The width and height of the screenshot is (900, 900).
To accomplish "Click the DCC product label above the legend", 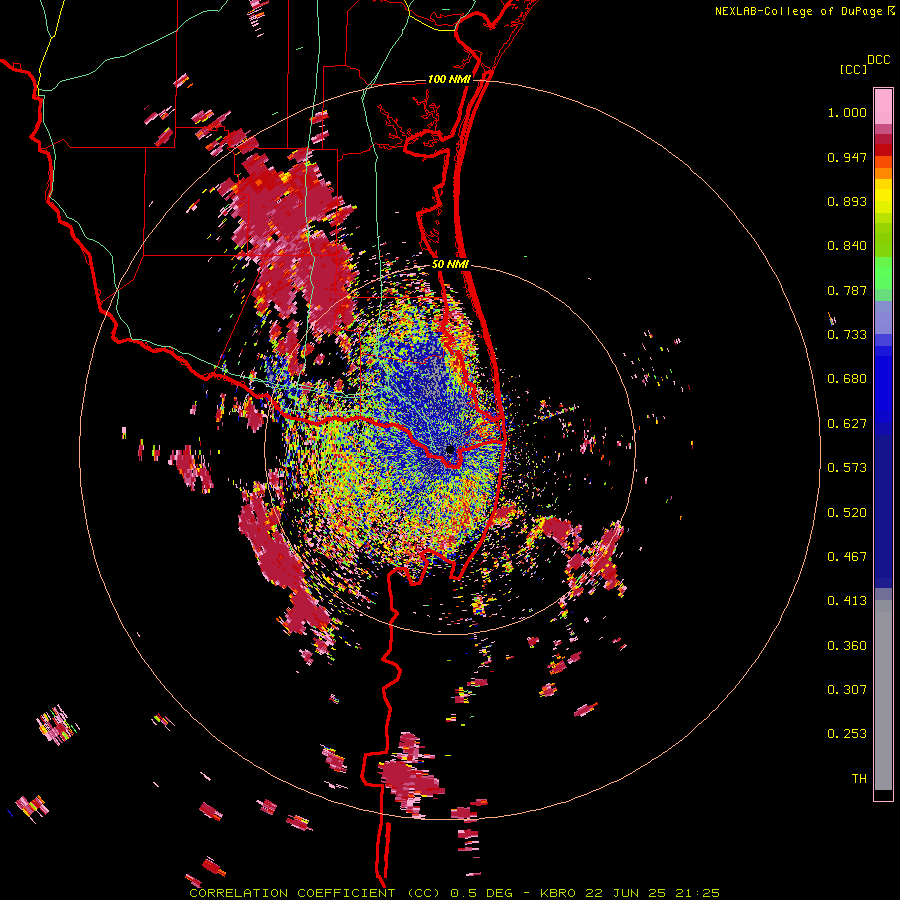I will (879, 60).
